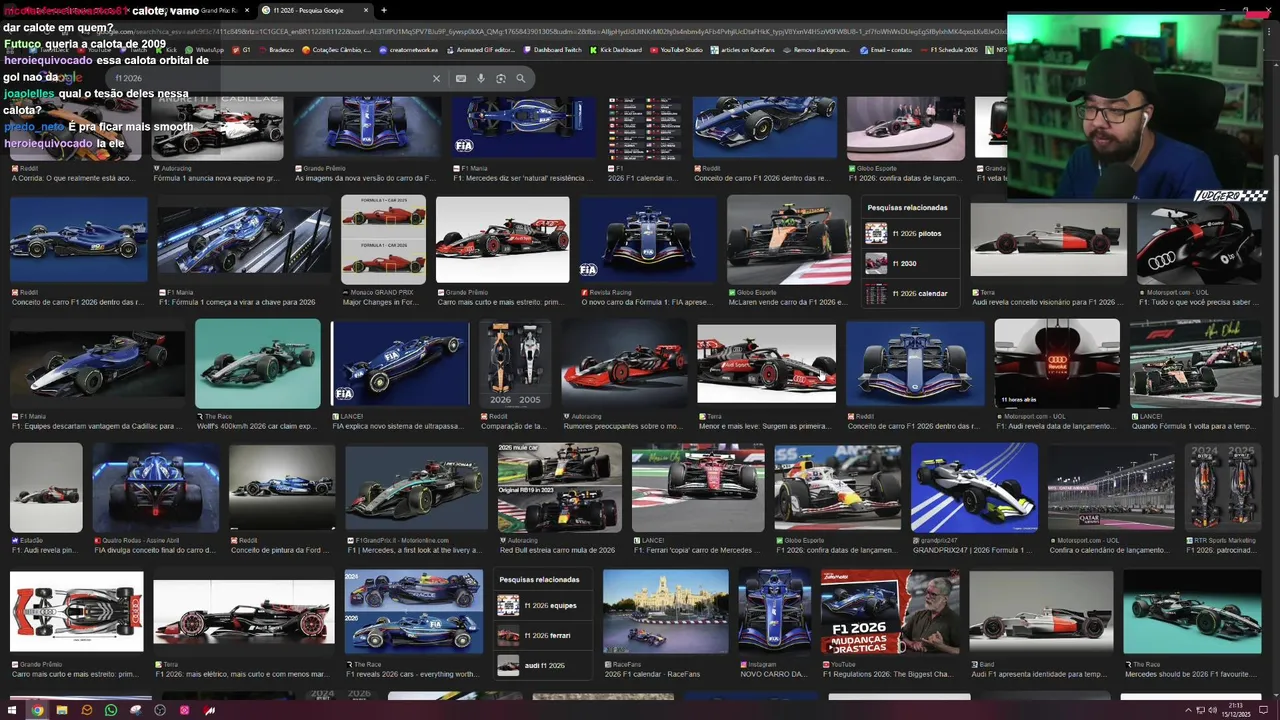This screenshot has height=720, width=1280.
Task: Open 'articles on RaceFans' bookmark
Action: pos(743,50)
